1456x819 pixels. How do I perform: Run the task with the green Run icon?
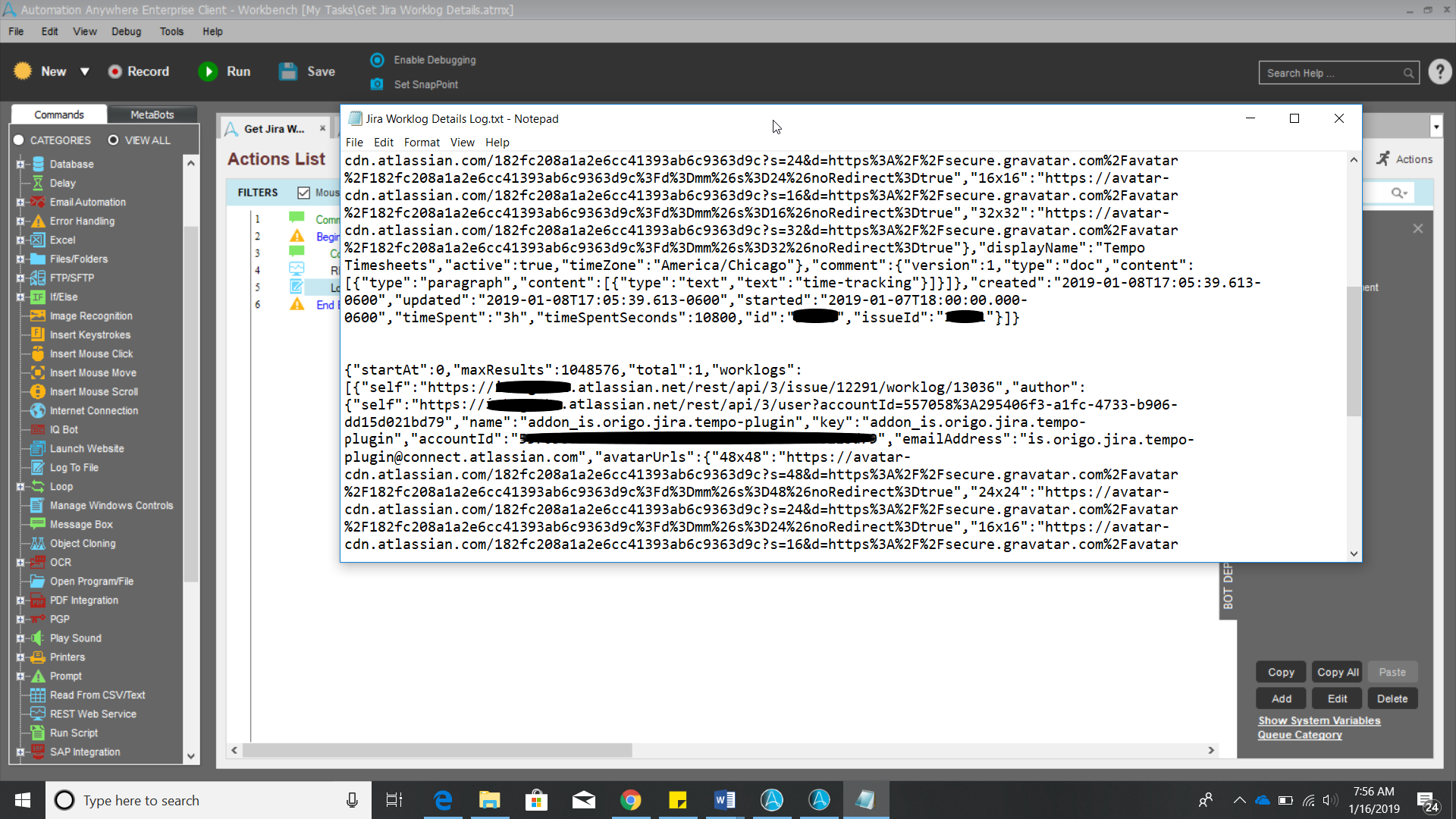tap(208, 71)
